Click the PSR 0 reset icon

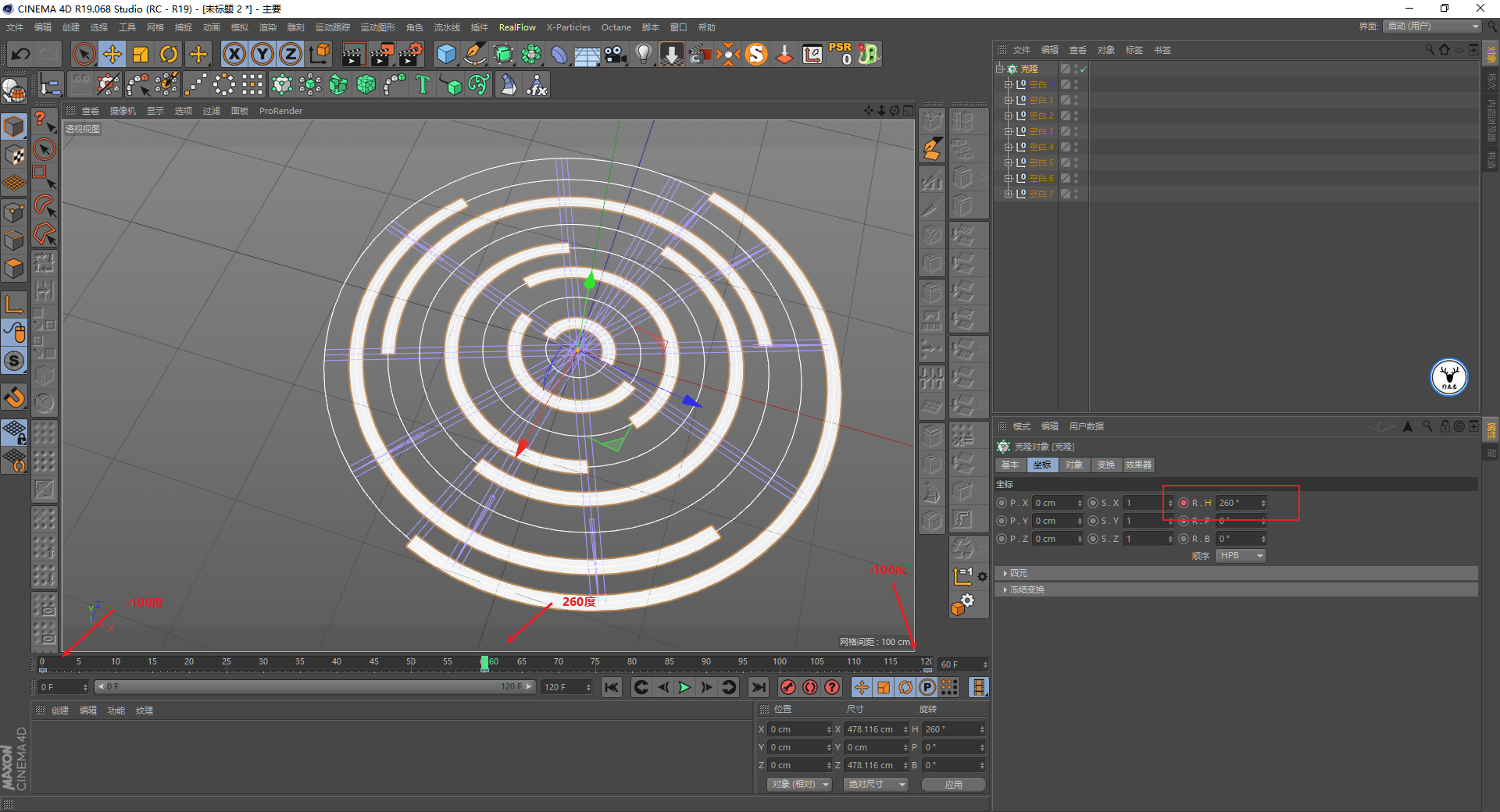tap(841, 54)
